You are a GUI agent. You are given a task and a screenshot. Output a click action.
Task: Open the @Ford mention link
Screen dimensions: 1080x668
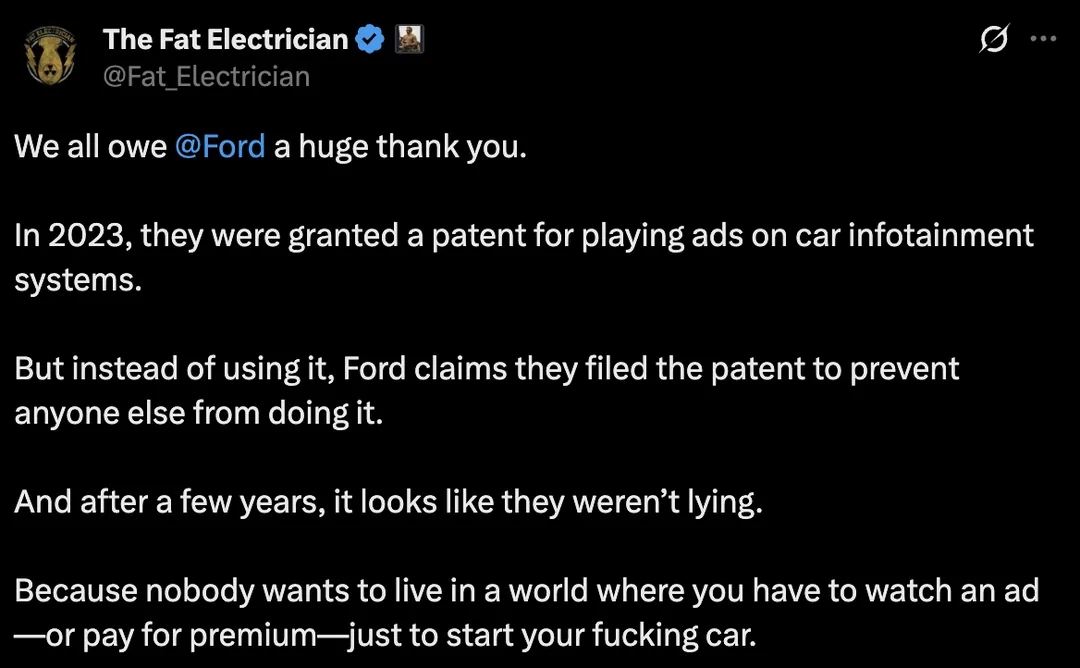[220, 147]
